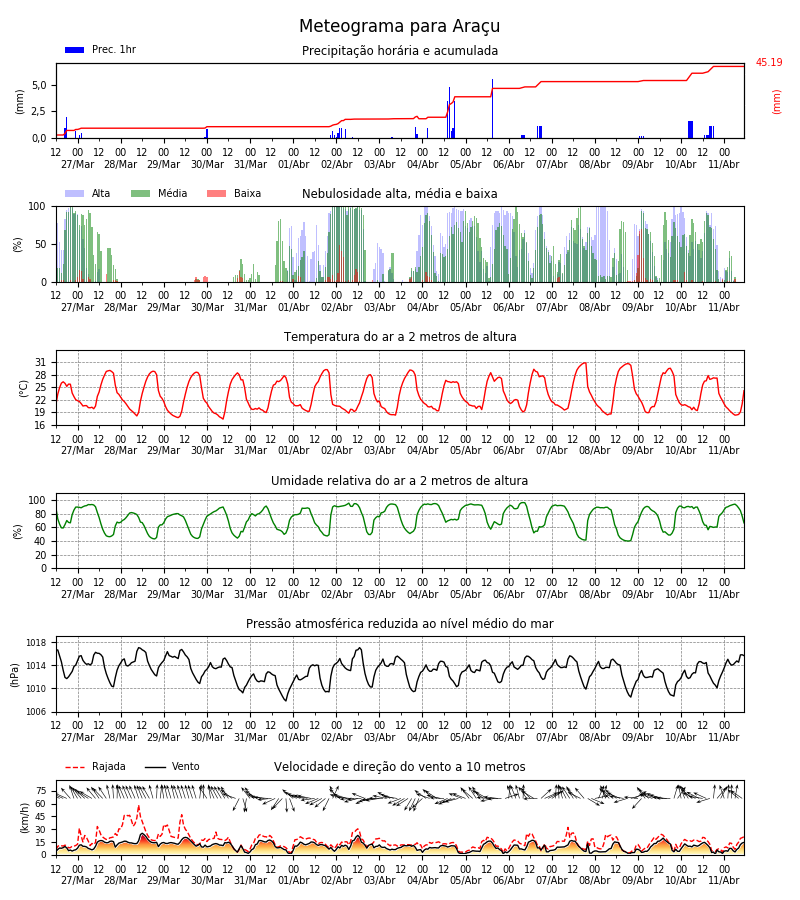Click Velocidade e direção do vento title
The width and height of the screenshot is (800, 900).
tap(399, 767)
